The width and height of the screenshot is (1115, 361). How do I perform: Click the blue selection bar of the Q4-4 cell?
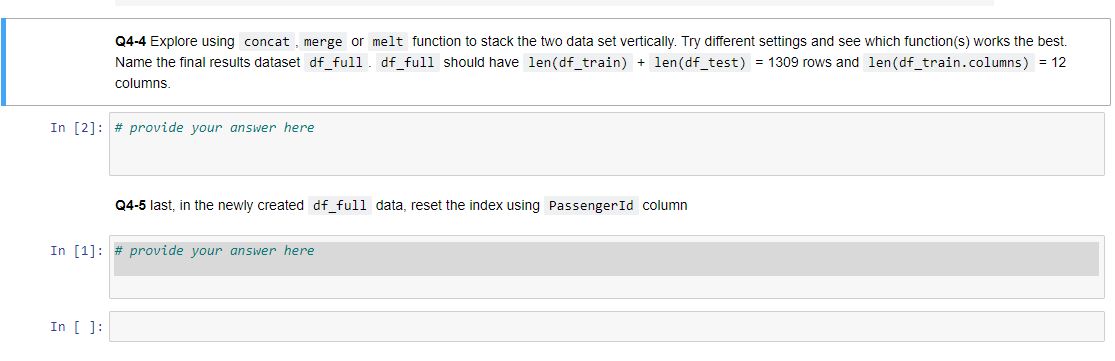point(4,62)
